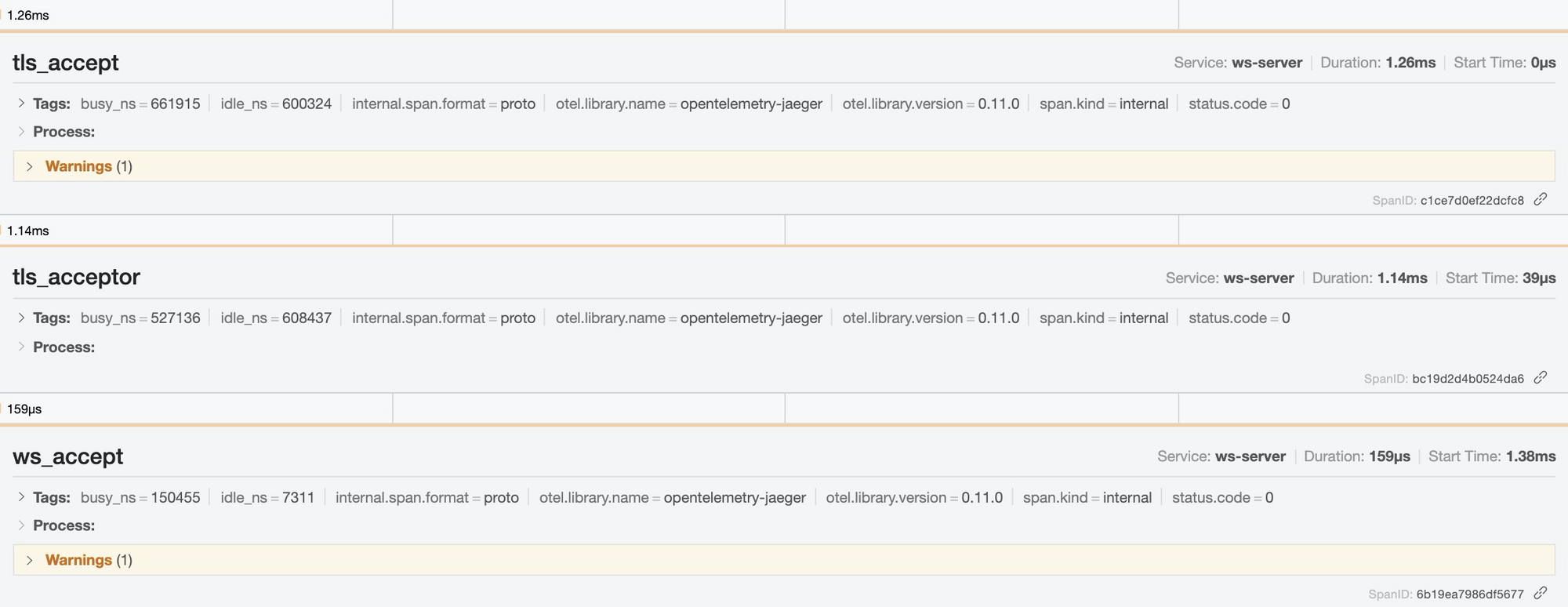
Task: Click span ID text 6b19ea7986df5677
Action: click(x=1470, y=594)
